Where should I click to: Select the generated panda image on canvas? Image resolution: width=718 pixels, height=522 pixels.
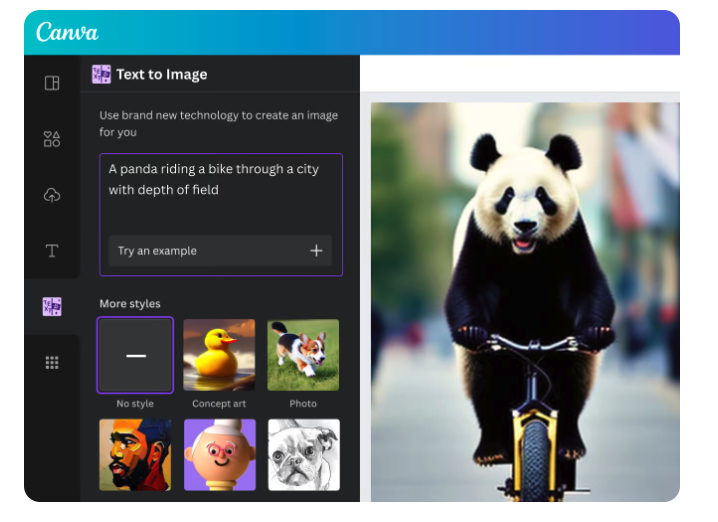coord(525,300)
